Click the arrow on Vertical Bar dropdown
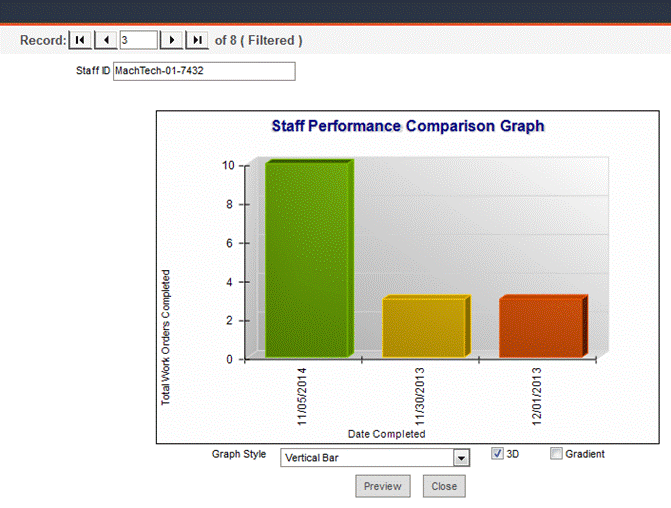Viewport: 671px width, 508px height. 461,458
